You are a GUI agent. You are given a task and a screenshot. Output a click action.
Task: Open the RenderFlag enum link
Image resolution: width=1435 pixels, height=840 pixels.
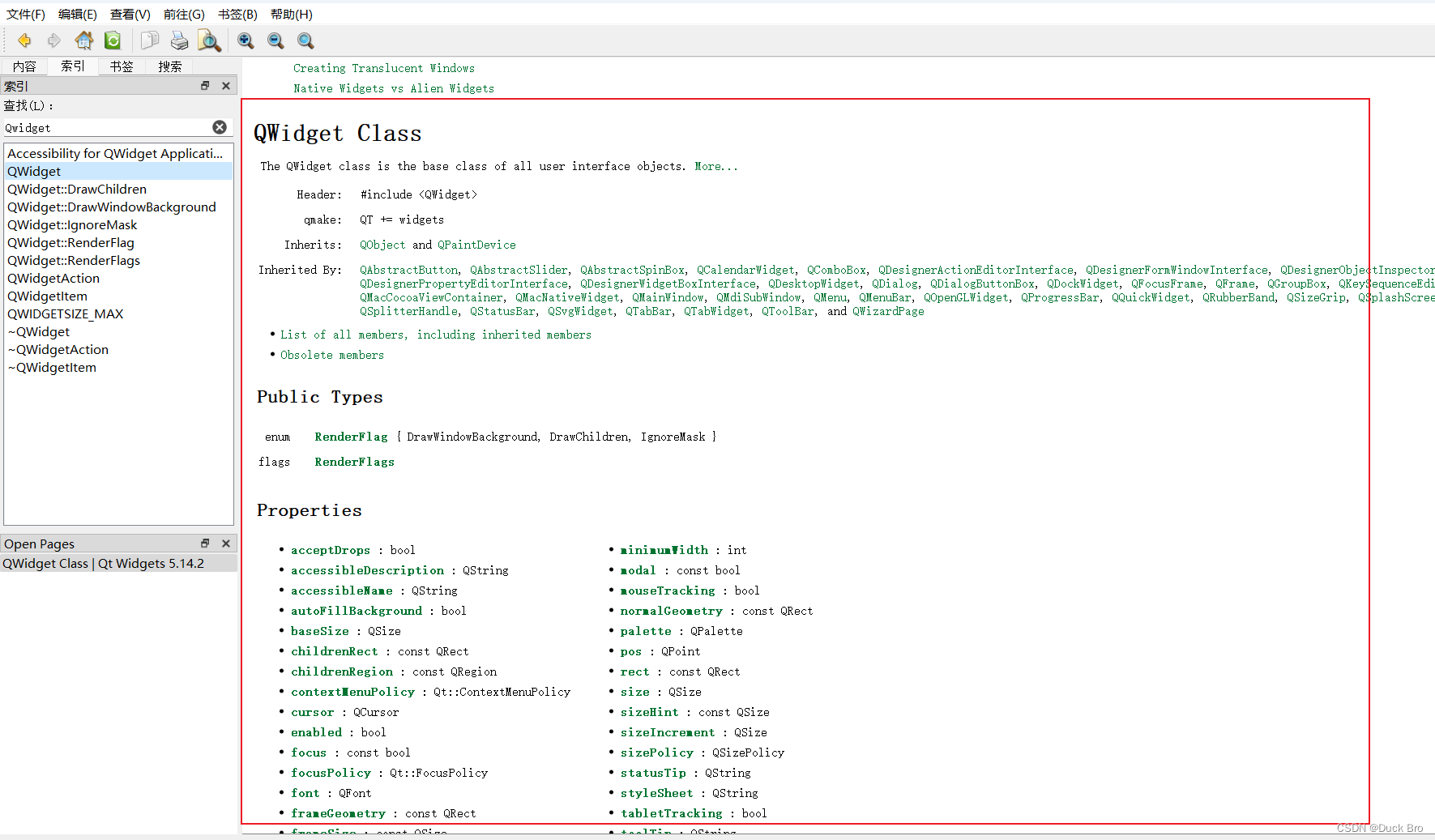[351, 437]
